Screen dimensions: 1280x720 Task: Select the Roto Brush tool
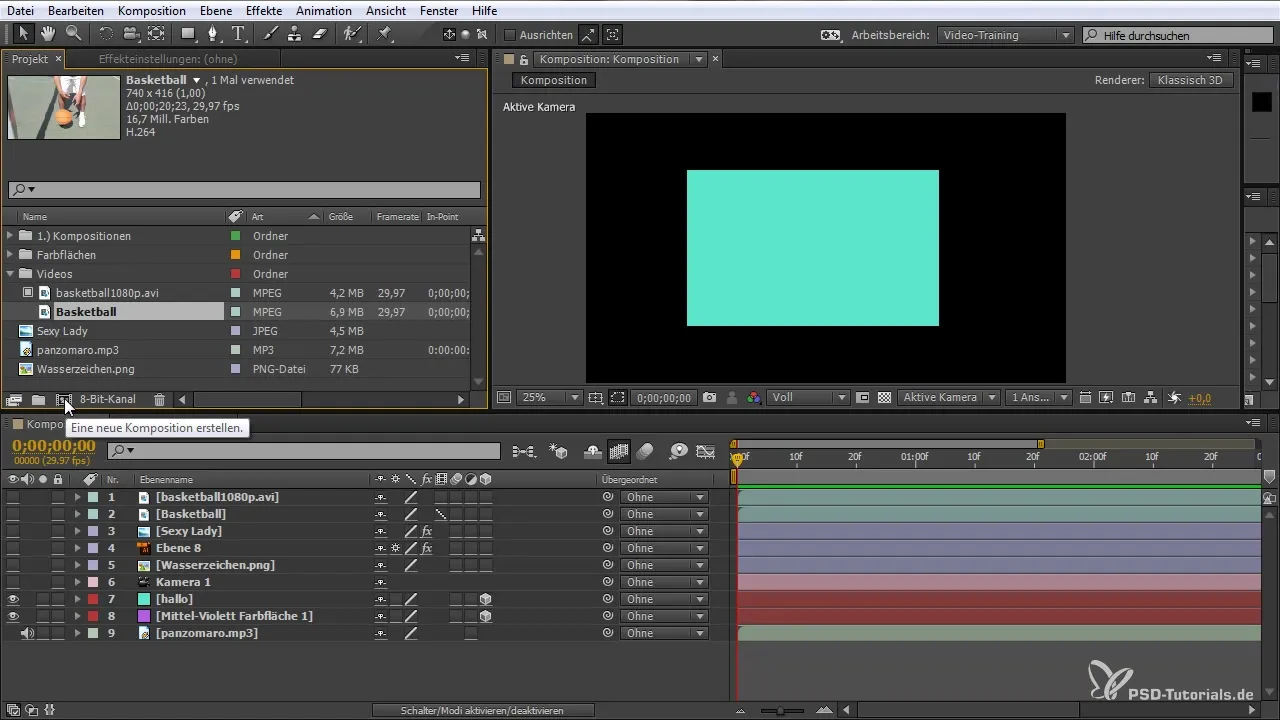click(351, 34)
